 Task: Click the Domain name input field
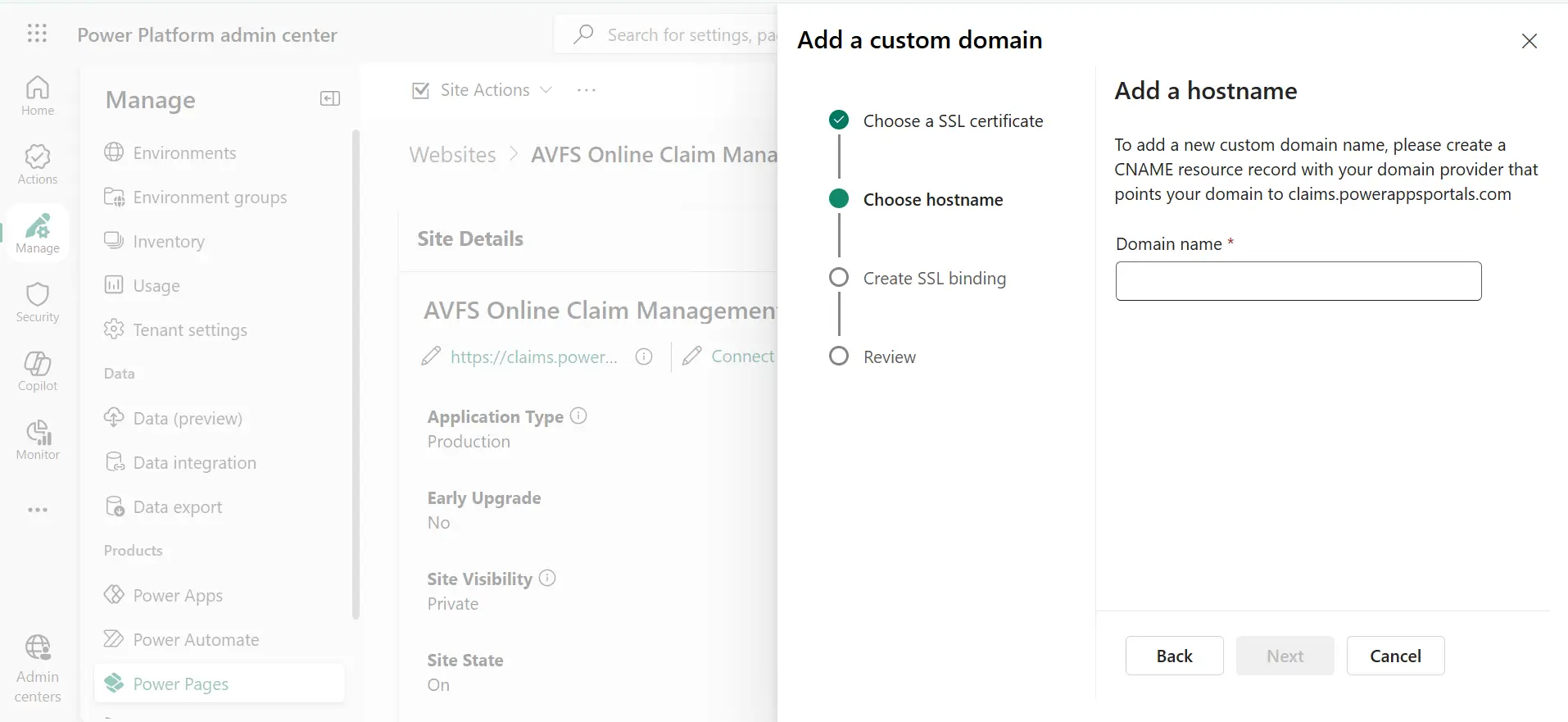[1298, 281]
